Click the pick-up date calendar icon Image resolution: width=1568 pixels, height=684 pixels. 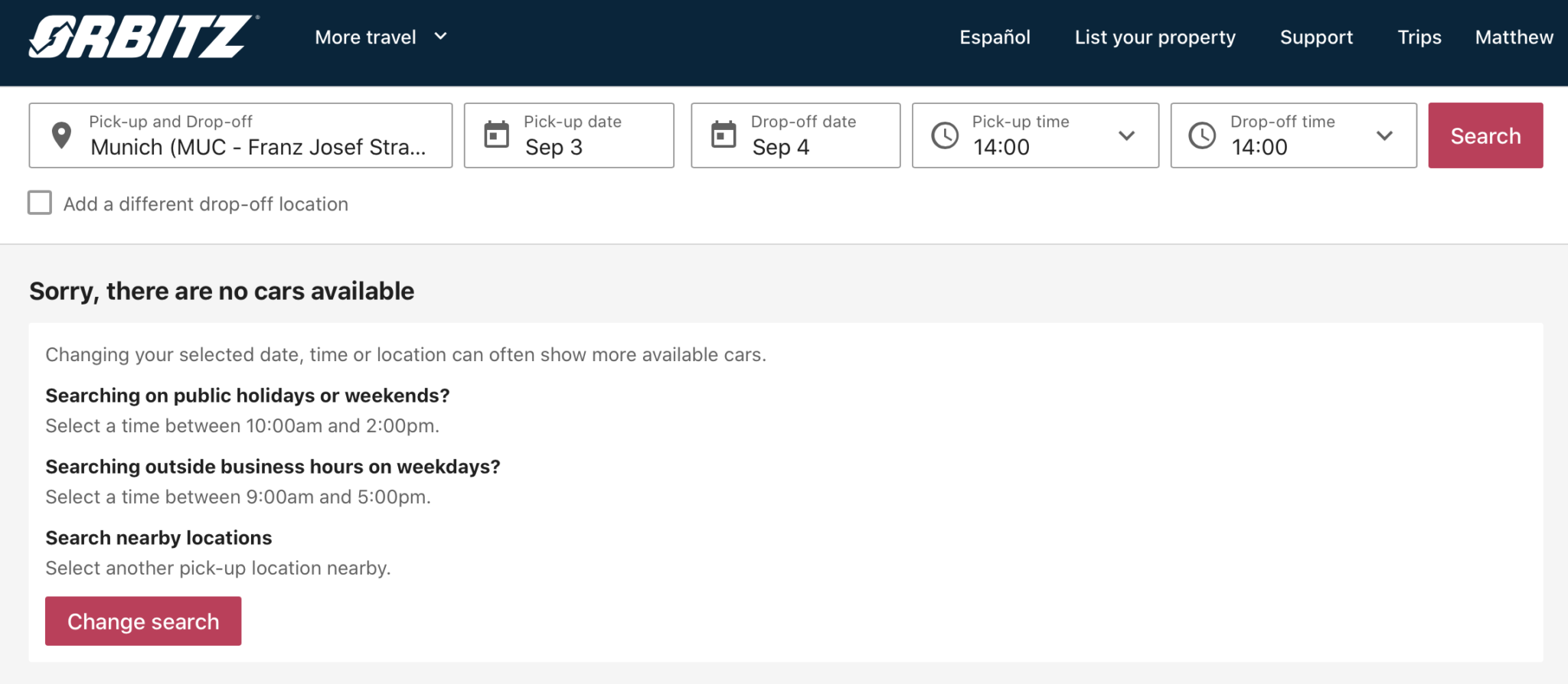click(496, 135)
